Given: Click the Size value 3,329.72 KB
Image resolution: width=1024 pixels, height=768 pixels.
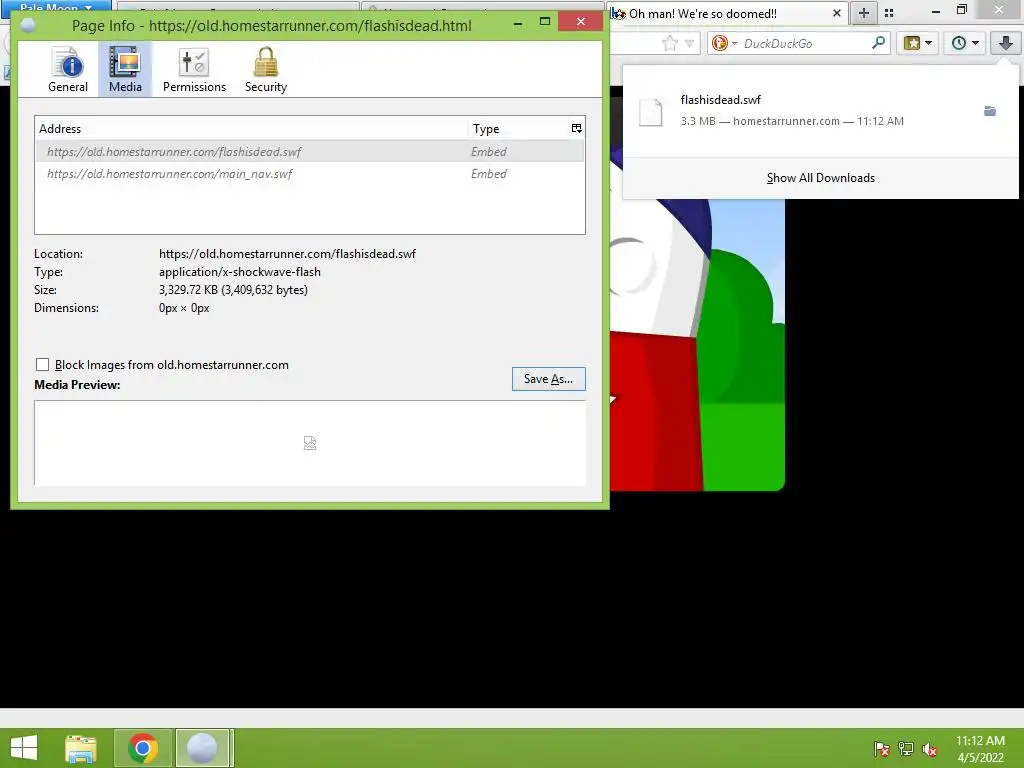Looking at the screenshot, I should click(x=233, y=289).
